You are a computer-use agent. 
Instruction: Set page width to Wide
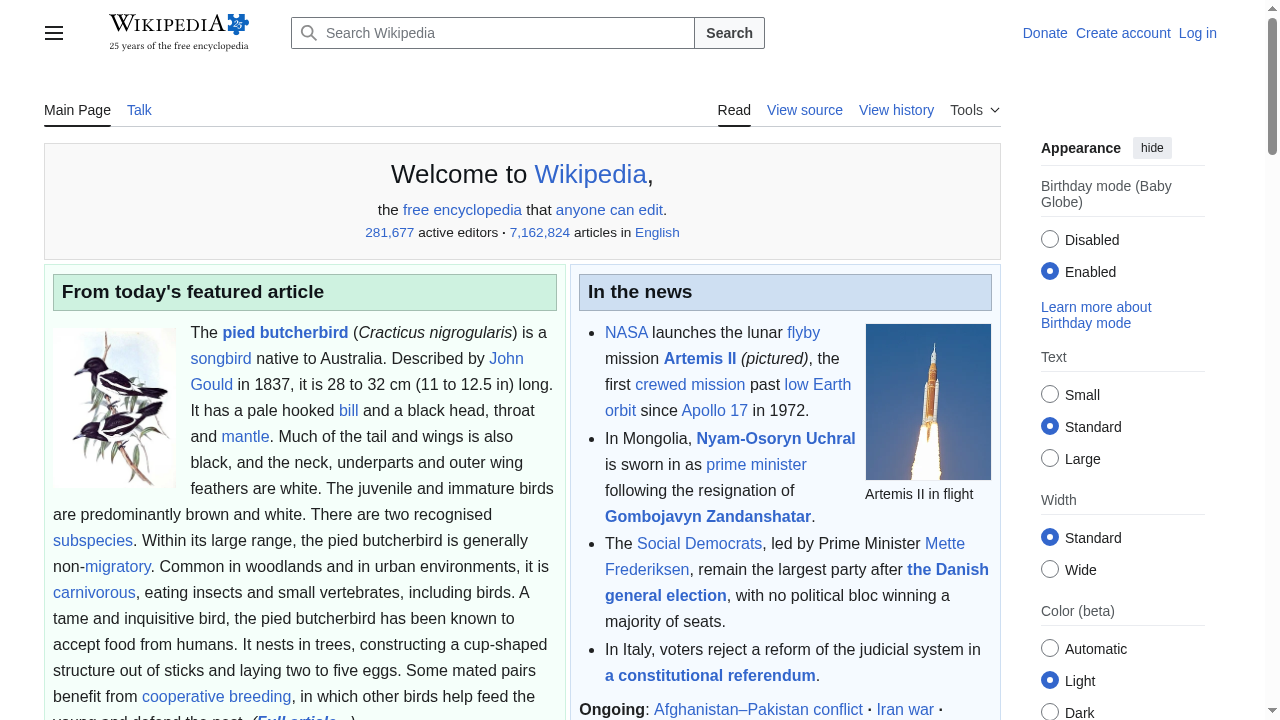click(x=1050, y=568)
